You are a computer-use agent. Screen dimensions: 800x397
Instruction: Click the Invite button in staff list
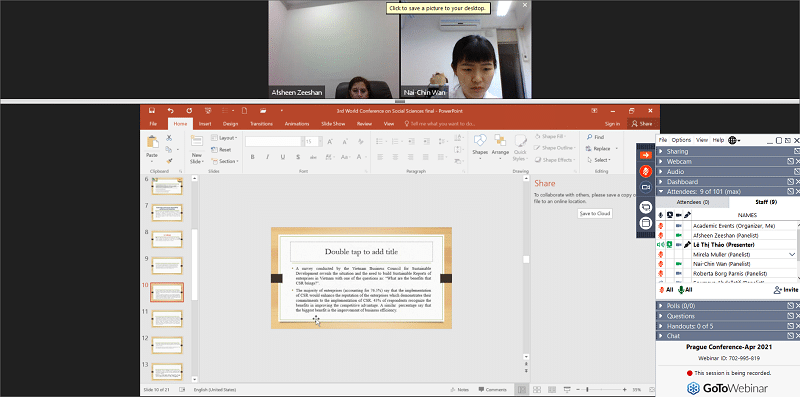click(786, 290)
